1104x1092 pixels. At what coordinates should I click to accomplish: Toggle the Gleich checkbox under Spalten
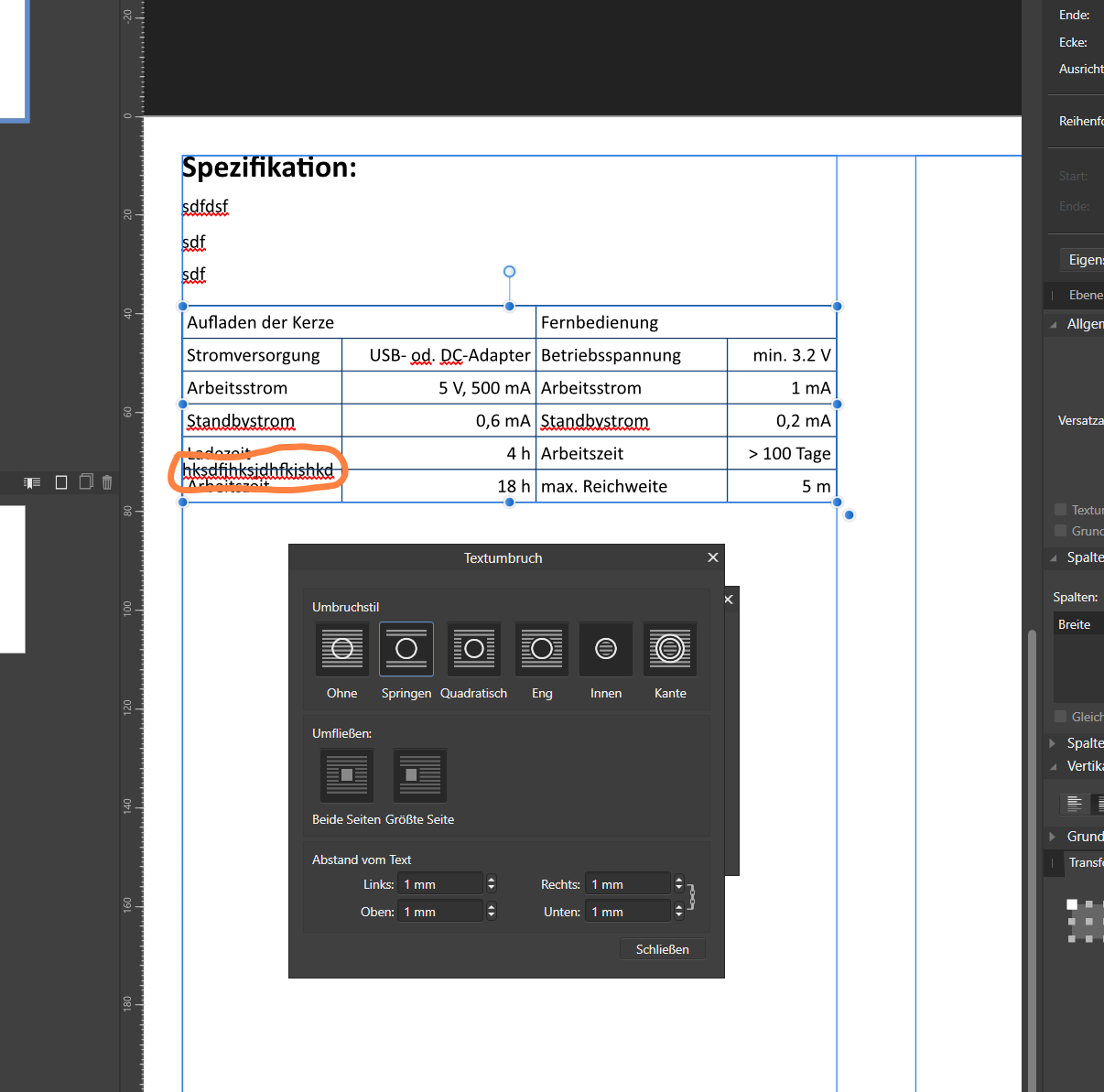tap(1060, 717)
